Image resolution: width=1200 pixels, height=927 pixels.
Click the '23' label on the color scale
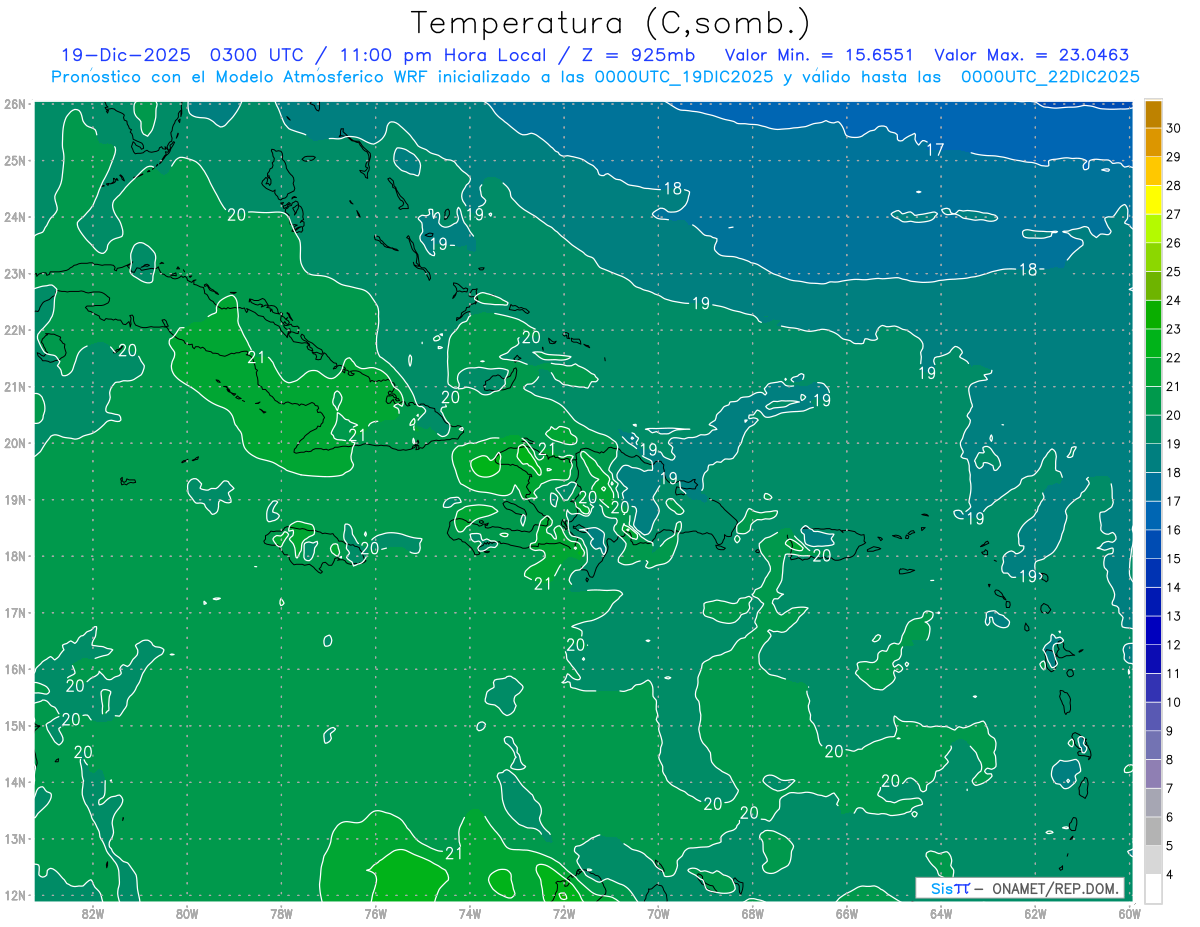[x=1174, y=329]
